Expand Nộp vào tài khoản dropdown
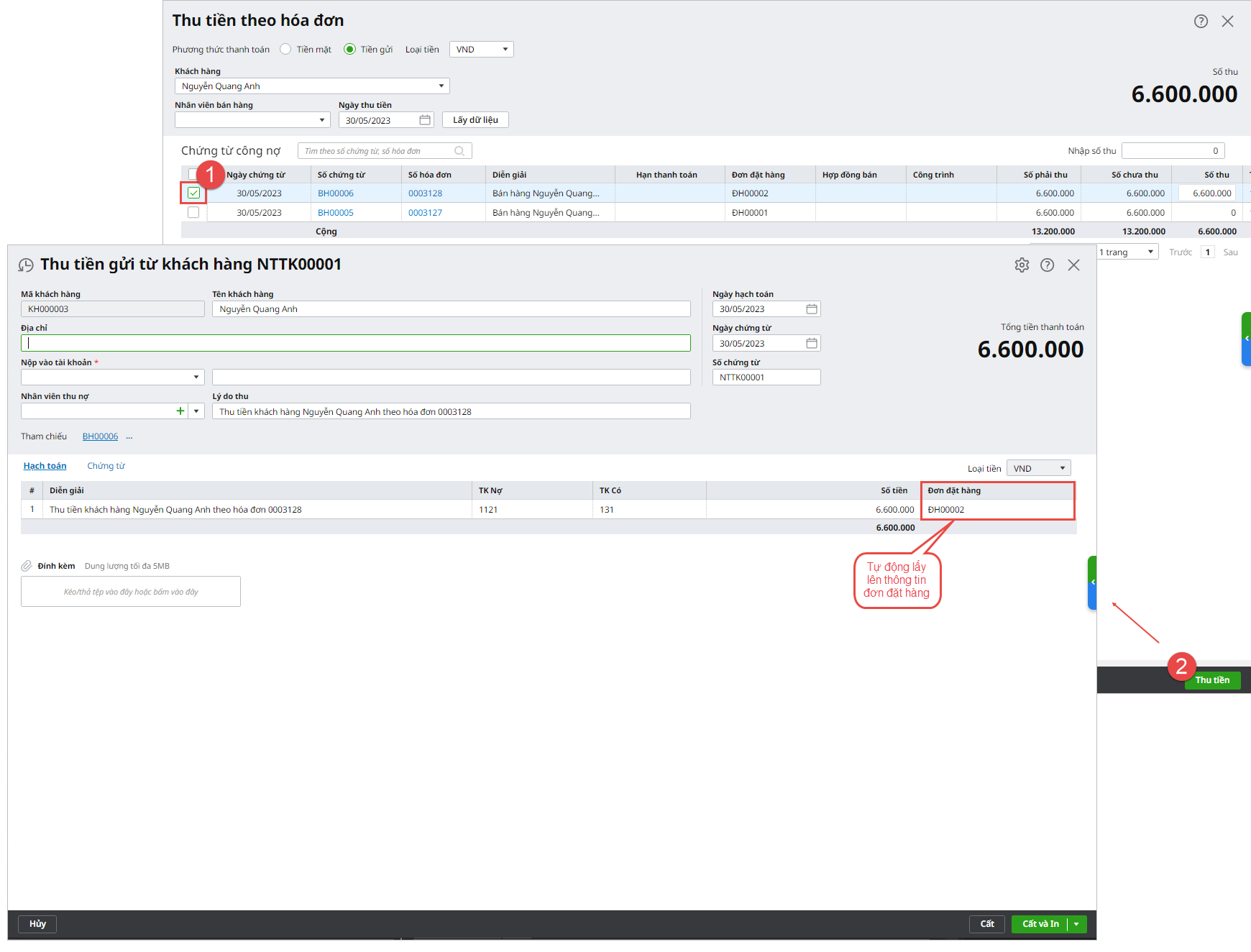This screenshot has width=1251, height=952. 196,377
